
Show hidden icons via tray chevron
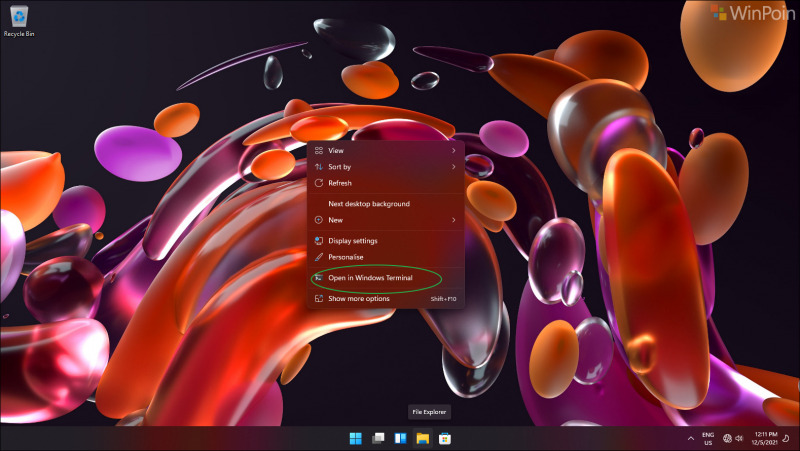tap(690, 438)
